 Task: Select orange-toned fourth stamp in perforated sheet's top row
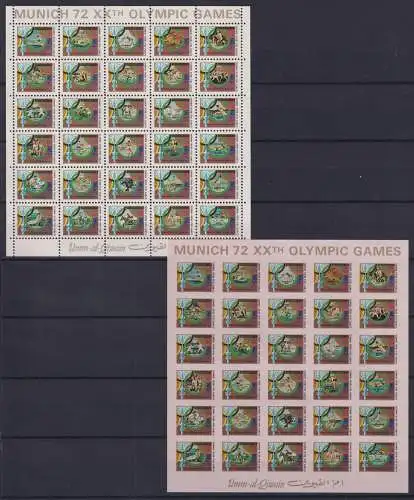click(172, 42)
